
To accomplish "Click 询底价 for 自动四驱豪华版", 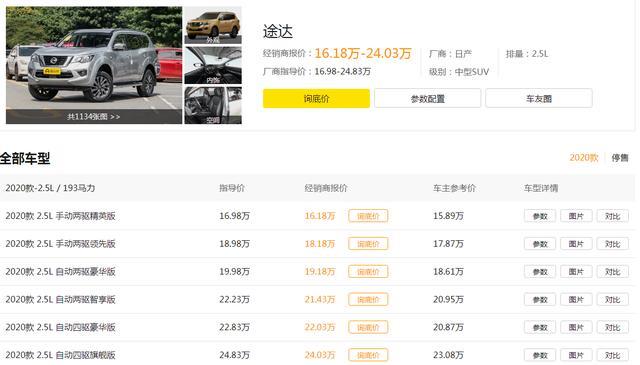I will tap(368, 327).
